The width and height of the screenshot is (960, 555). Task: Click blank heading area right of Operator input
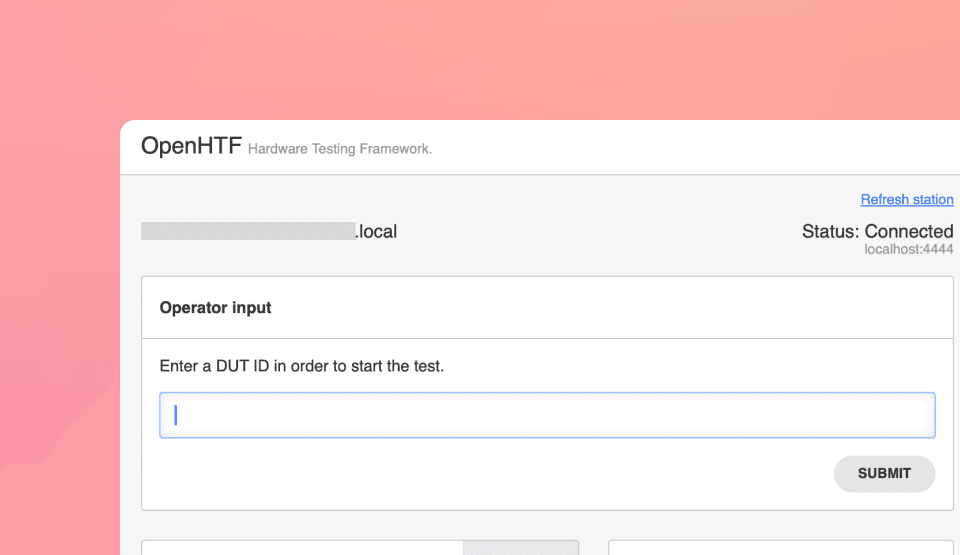click(x=600, y=308)
